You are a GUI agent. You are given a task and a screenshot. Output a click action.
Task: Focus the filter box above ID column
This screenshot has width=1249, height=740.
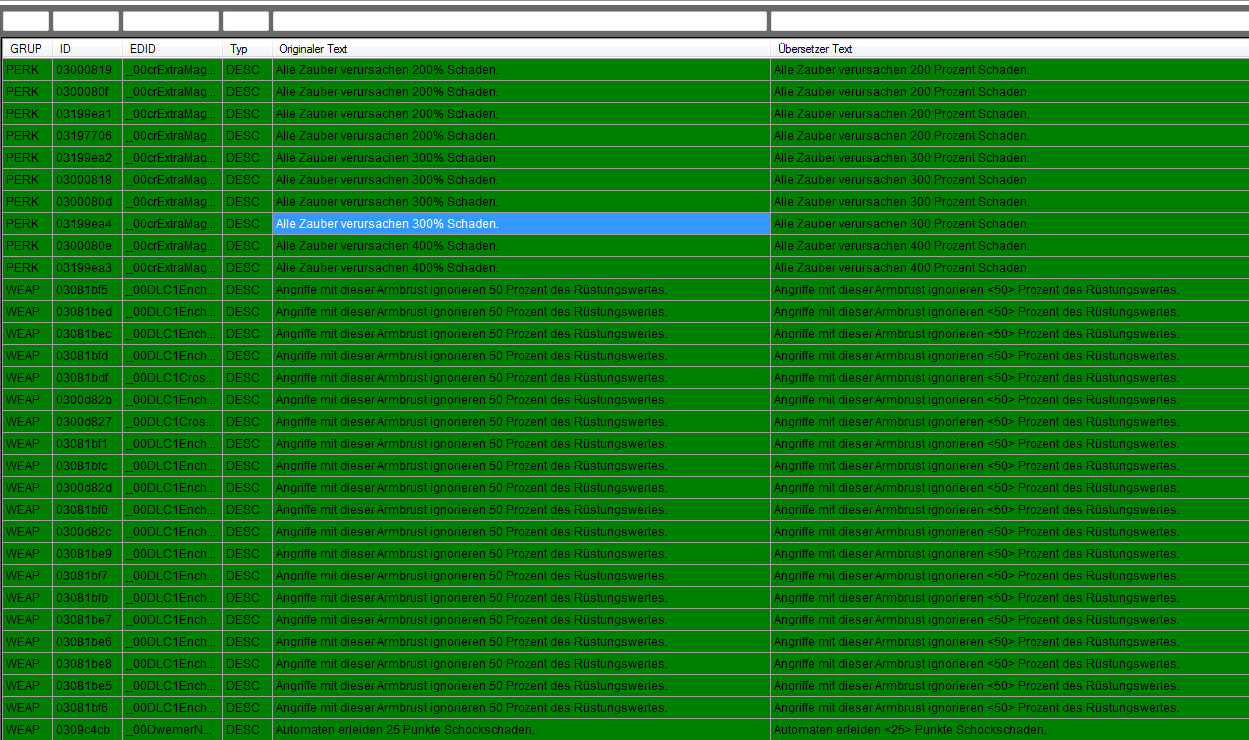click(86, 21)
